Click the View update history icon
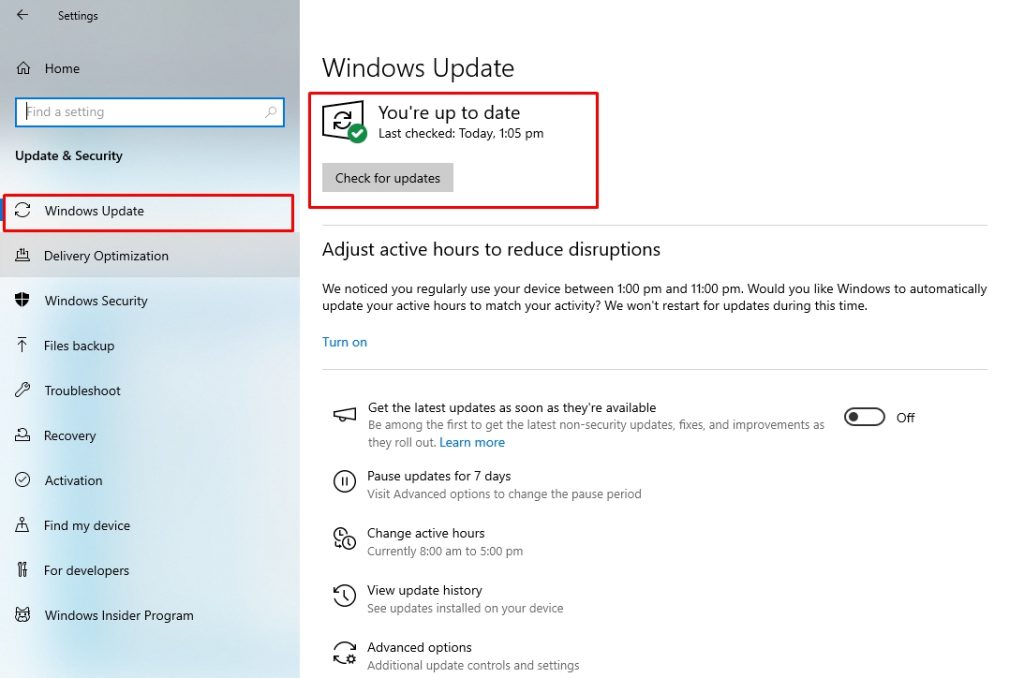Image resolution: width=1024 pixels, height=678 pixels. click(x=344, y=596)
